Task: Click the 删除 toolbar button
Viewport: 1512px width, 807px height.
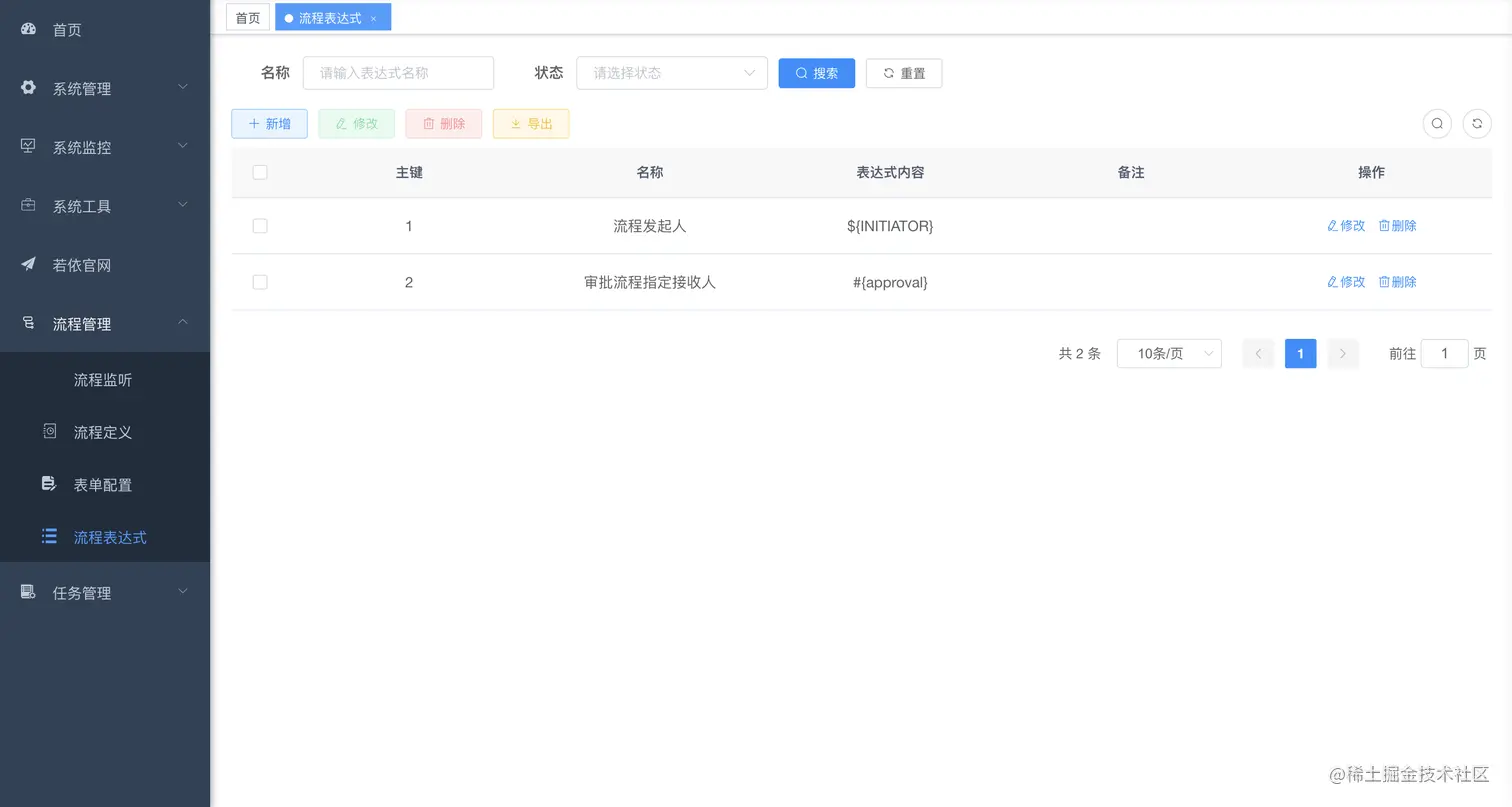Action: [x=444, y=124]
